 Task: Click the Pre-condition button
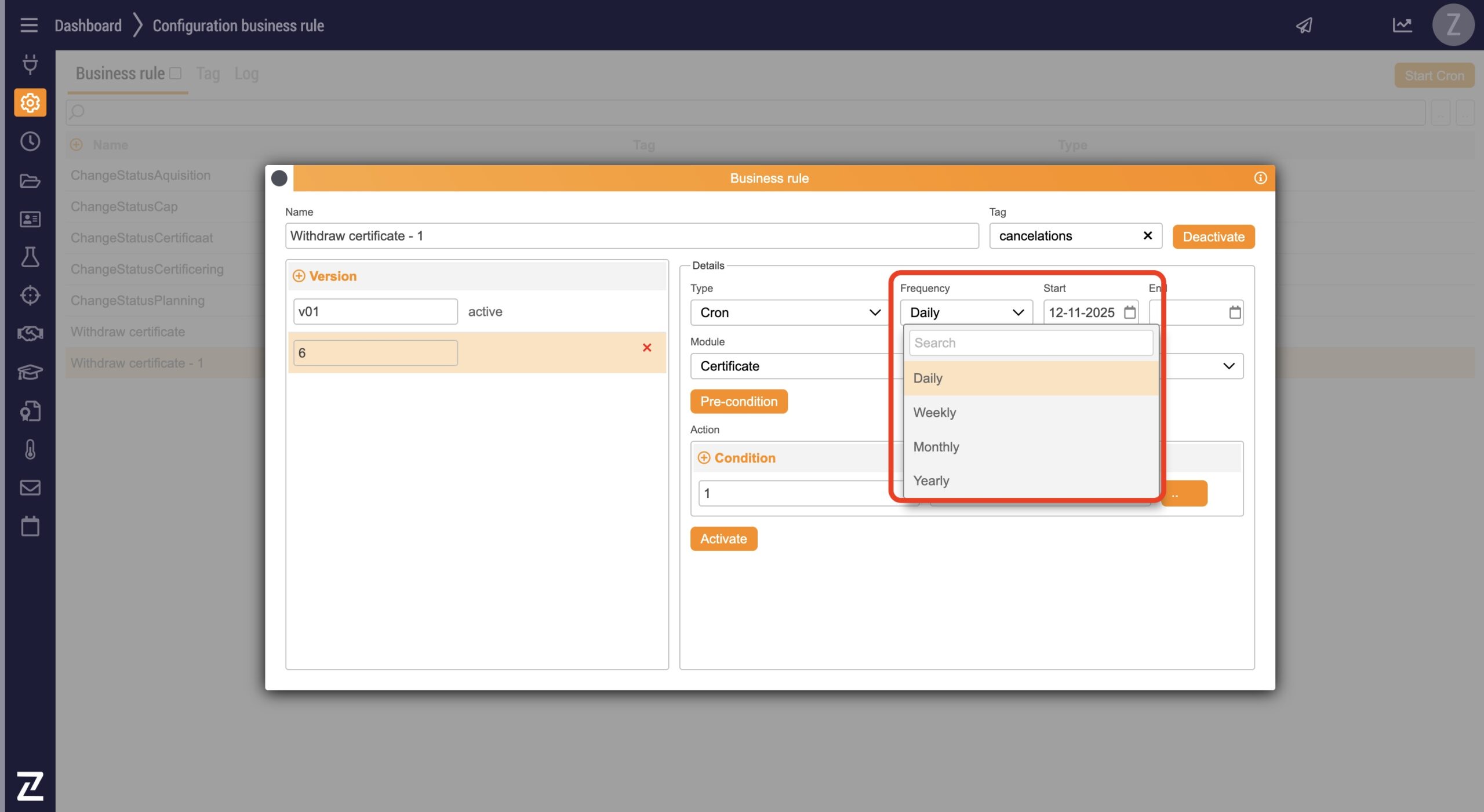(739, 402)
